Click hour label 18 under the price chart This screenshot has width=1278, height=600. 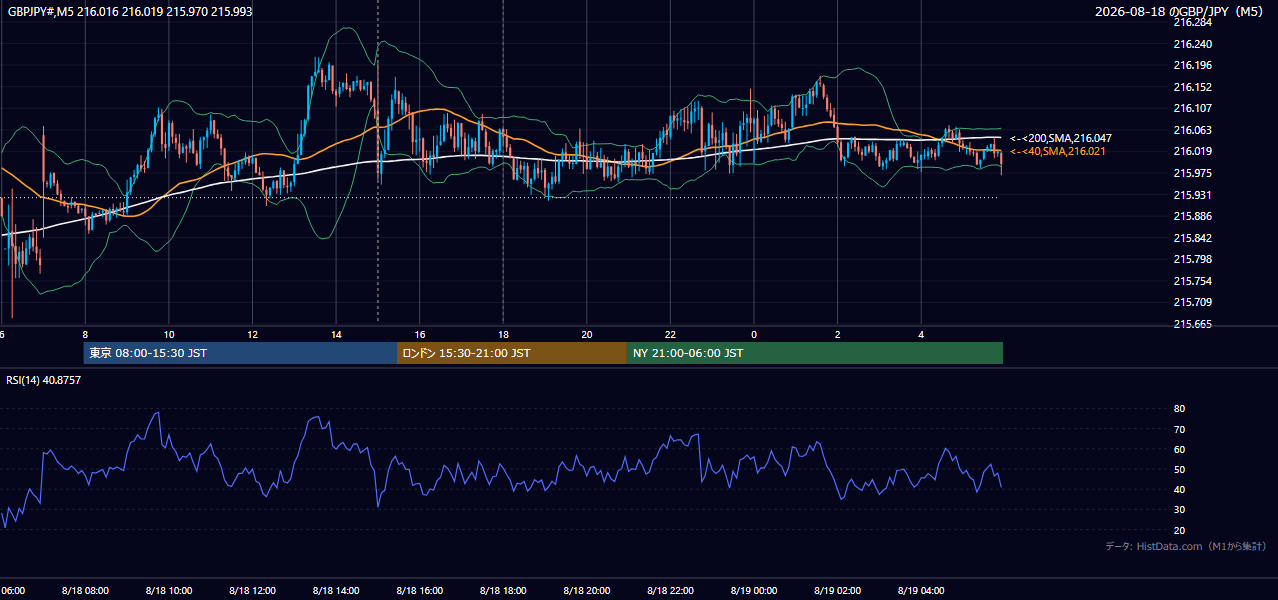point(503,335)
